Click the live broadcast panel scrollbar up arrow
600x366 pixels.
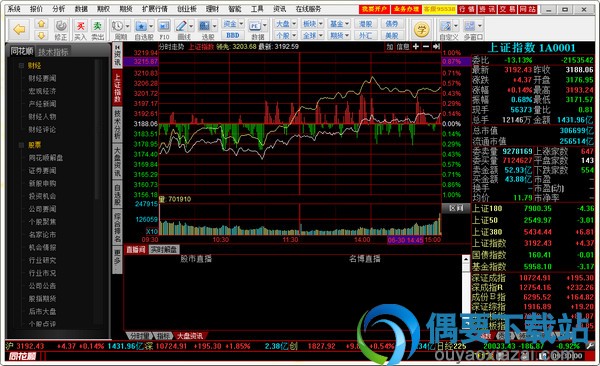pyautogui.click(x=466, y=260)
